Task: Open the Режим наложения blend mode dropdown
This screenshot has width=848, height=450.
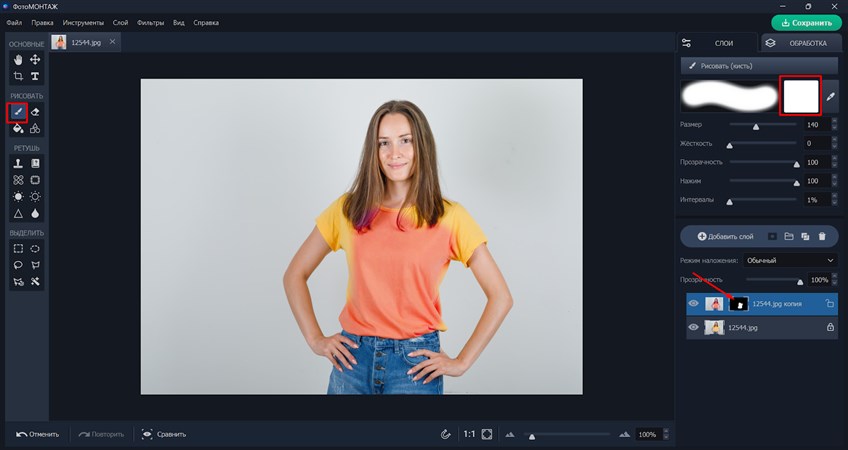Action: point(792,260)
